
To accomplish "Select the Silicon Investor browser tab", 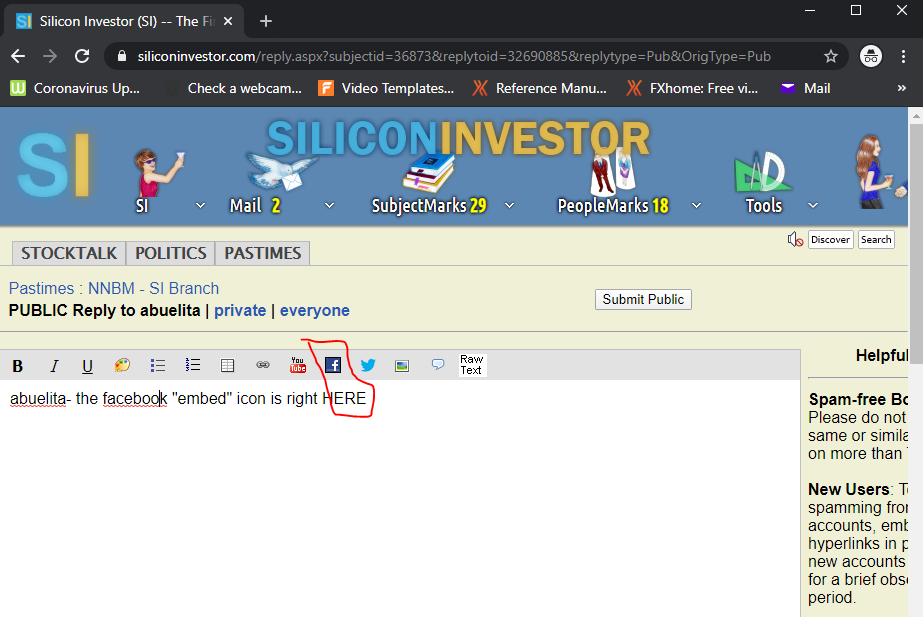I will (124, 21).
